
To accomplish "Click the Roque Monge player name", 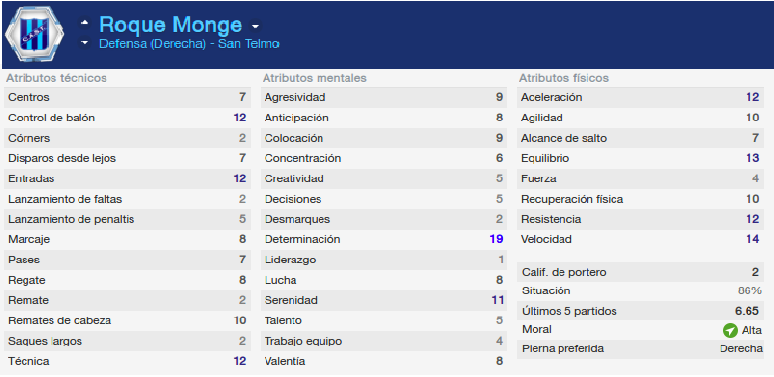I will tap(171, 25).
